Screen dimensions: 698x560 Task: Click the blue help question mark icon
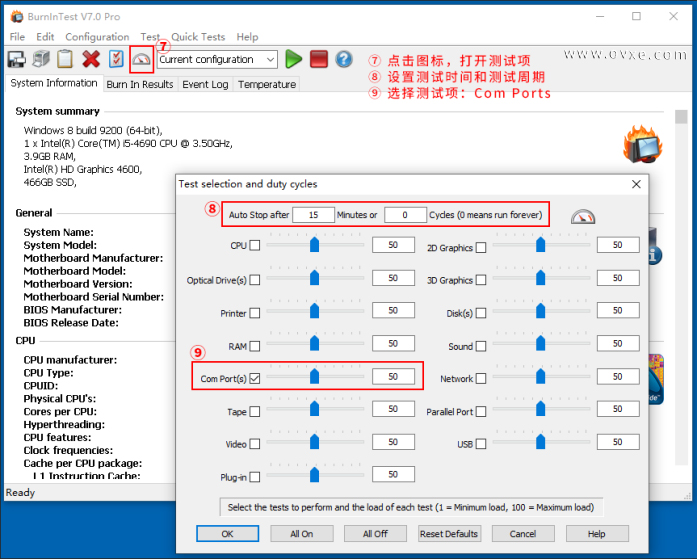pos(344,59)
